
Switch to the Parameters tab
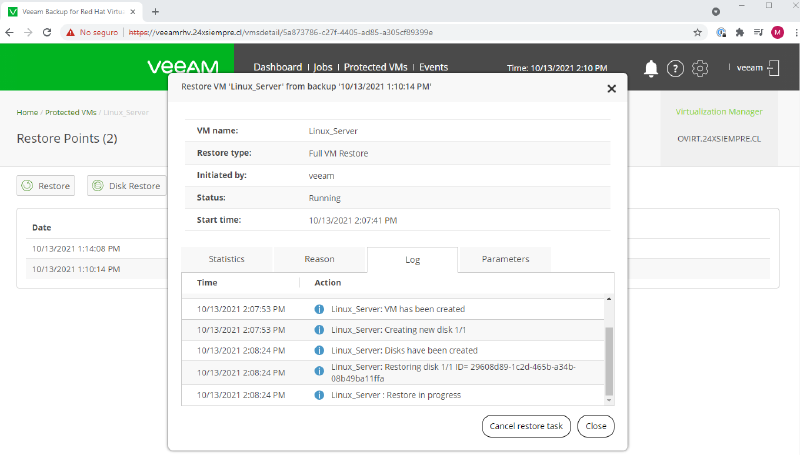[x=505, y=259]
